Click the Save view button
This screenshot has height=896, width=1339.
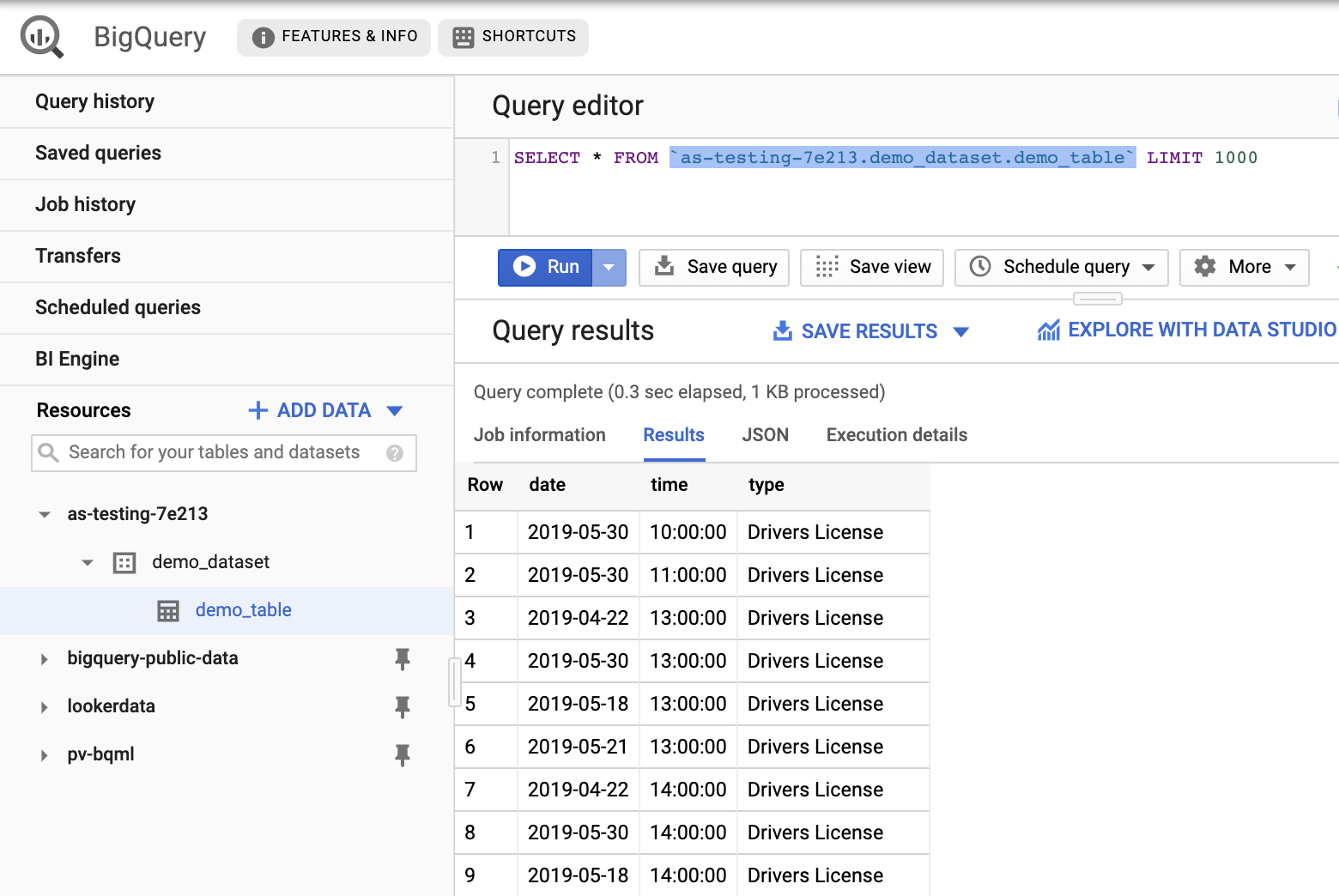click(x=872, y=268)
